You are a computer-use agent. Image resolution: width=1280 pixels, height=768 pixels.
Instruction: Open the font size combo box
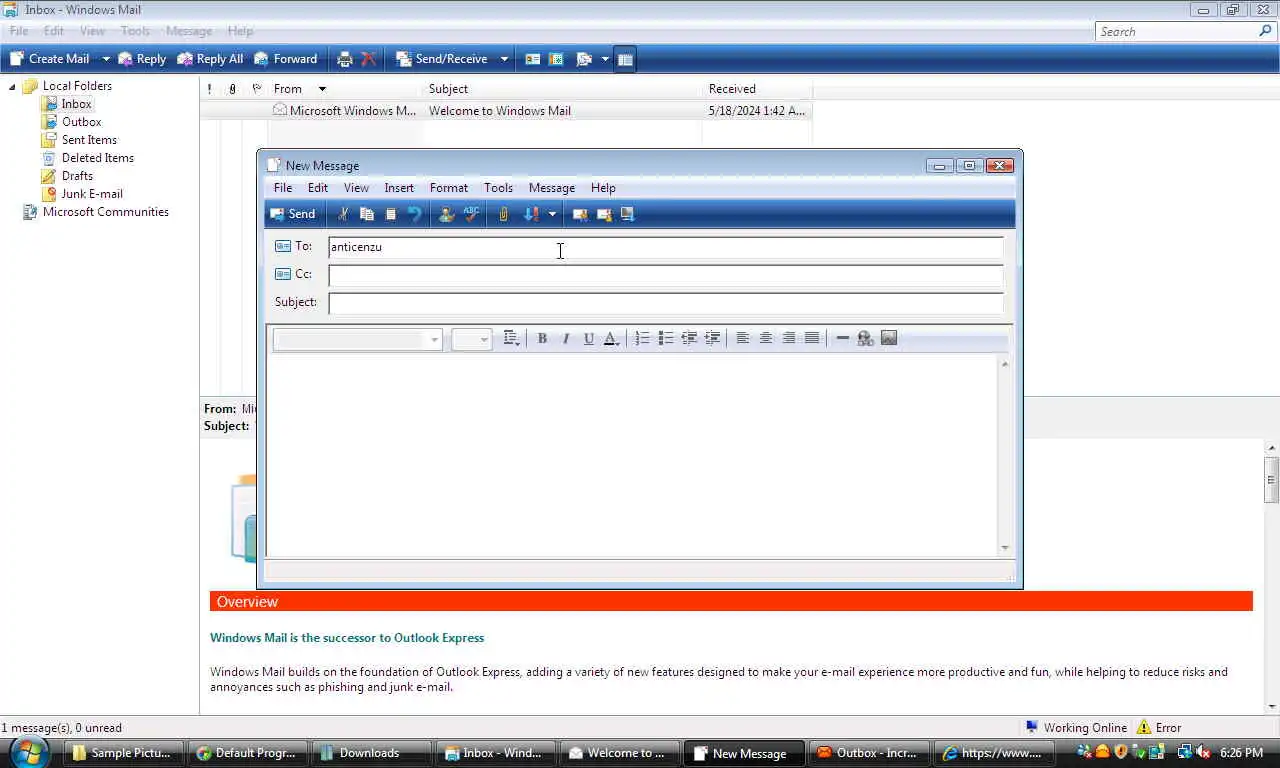[x=471, y=339]
